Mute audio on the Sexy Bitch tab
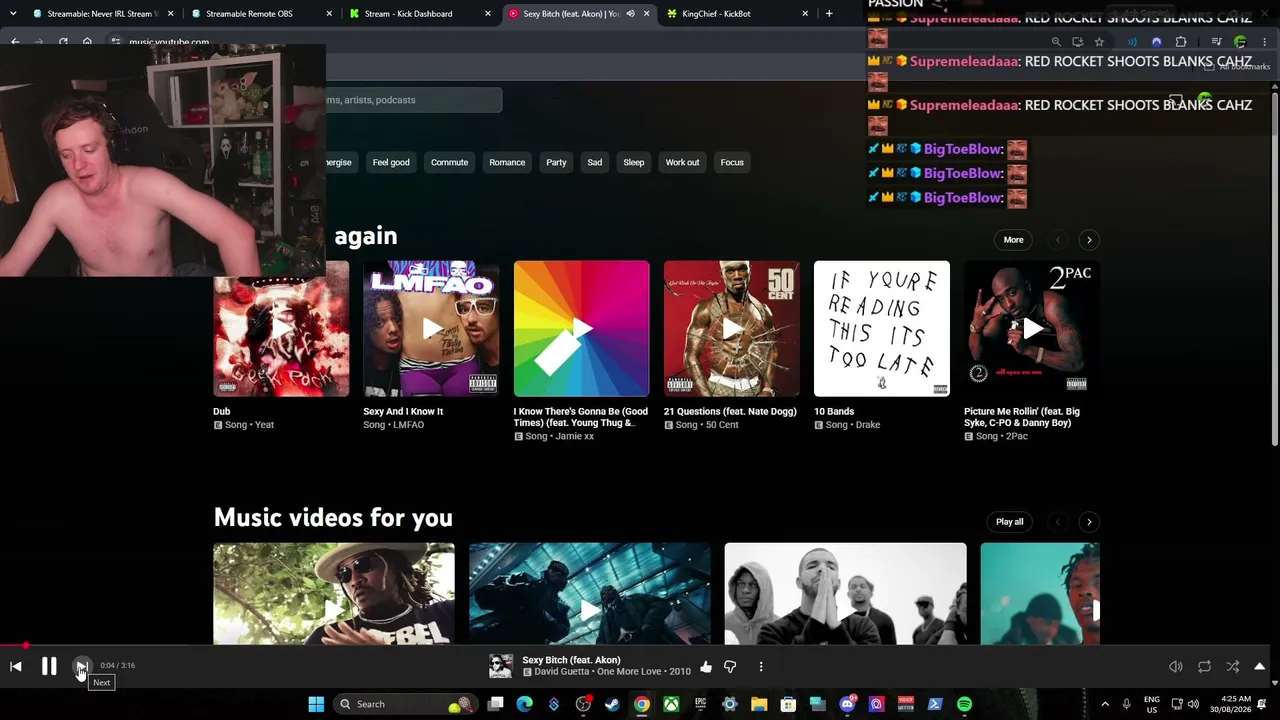The image size is (1280, 720). [x=630, y=14]
